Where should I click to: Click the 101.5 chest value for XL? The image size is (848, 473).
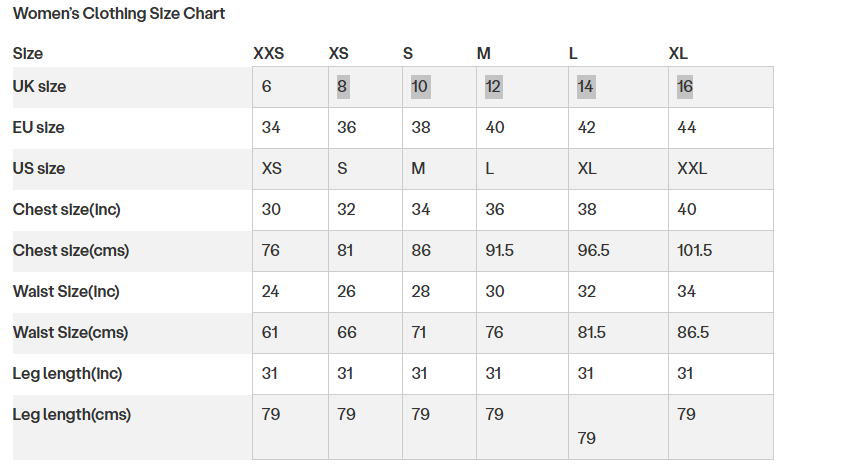pos(695,251)
